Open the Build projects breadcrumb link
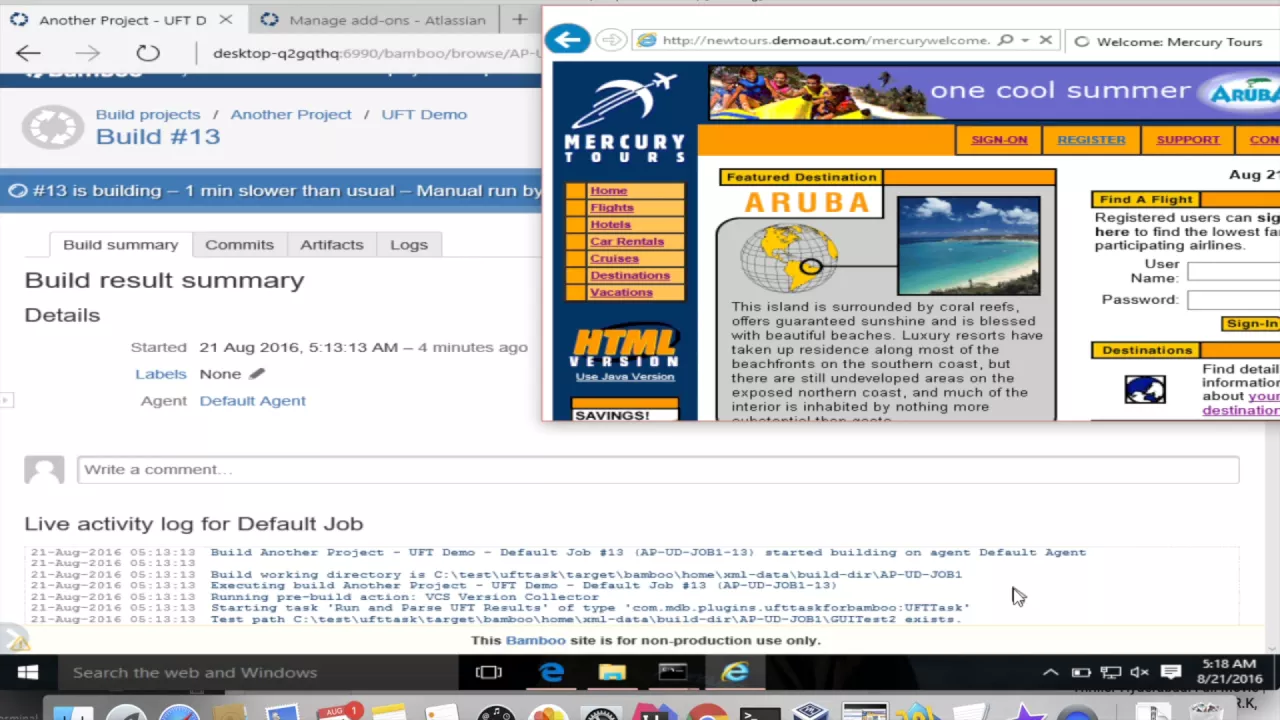This screenshot has width=1280, height=720. click(148, 114)
